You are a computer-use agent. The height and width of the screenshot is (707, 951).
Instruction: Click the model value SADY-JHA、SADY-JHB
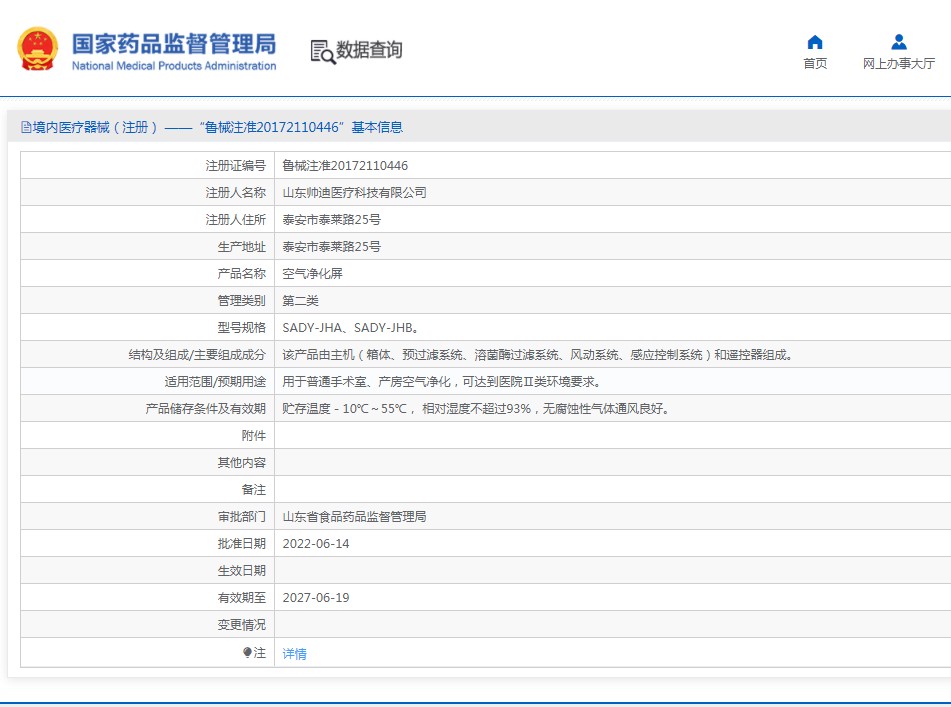click(x=350, y=327)
